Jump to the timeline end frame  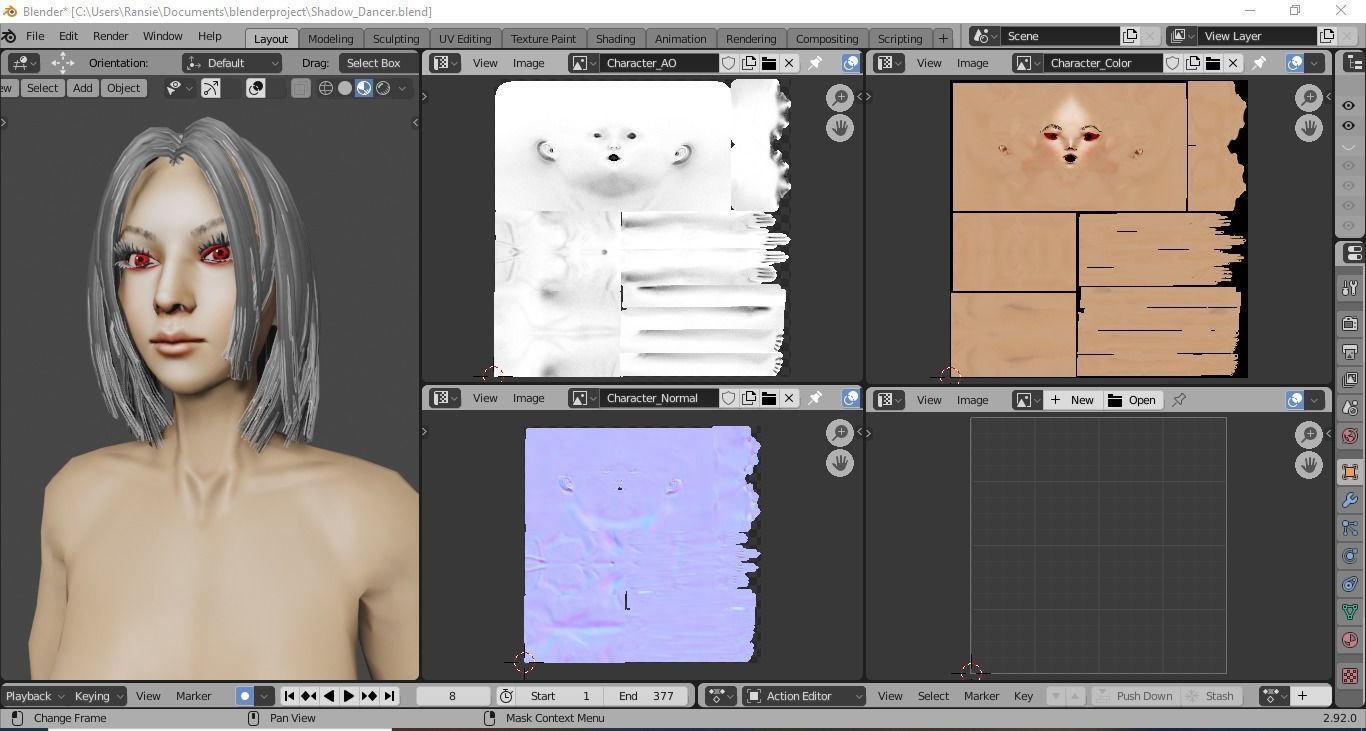(390, 696)
